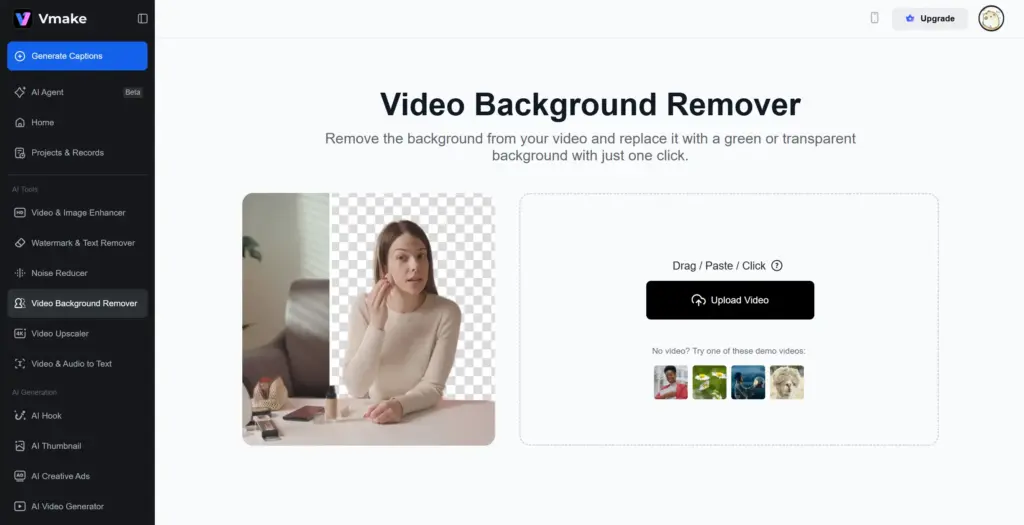1024x525 pixels.
Task: Select the alpaca demo video thumbnail
Action: pyautogui.click(x=786, y=382)
